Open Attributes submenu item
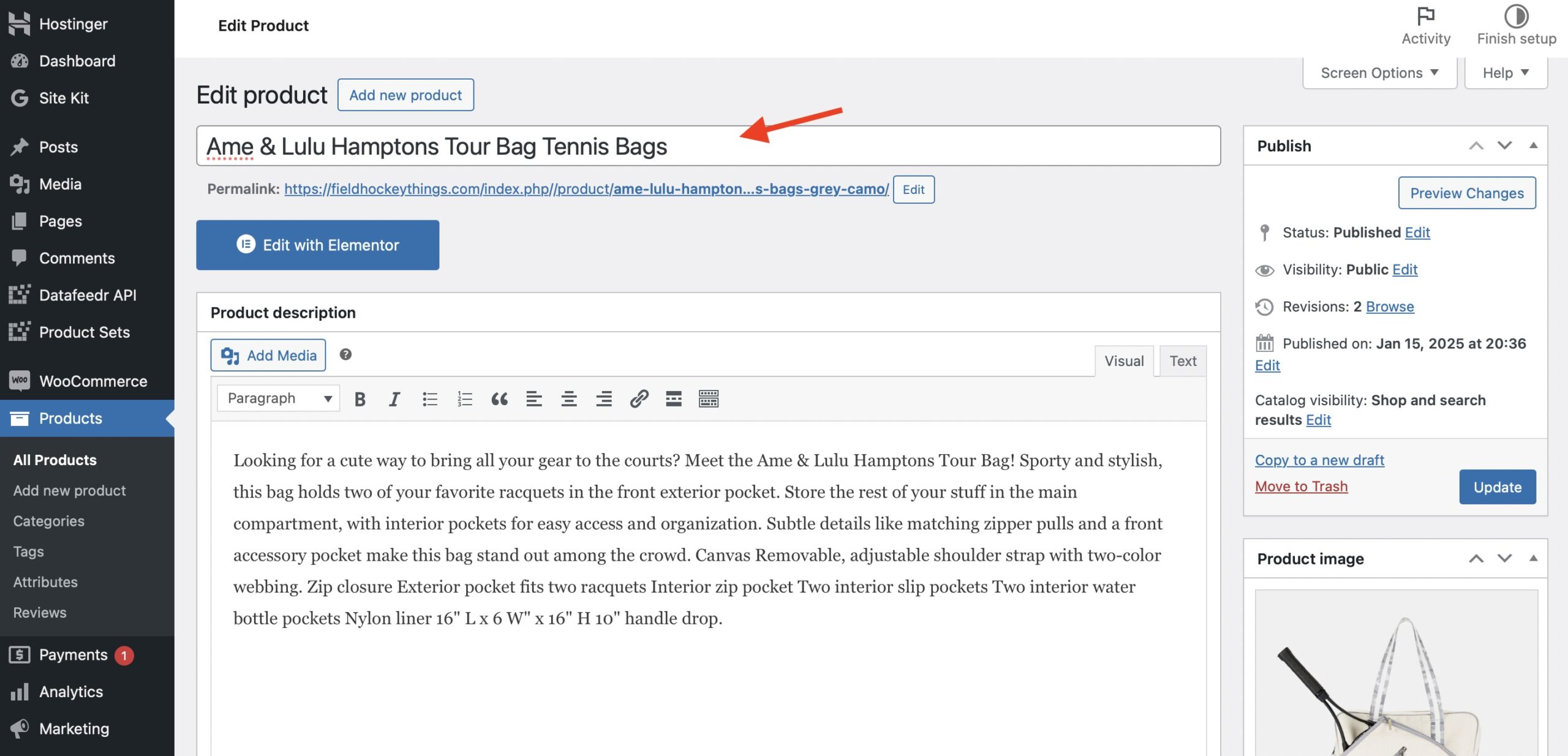 point(45,582)
